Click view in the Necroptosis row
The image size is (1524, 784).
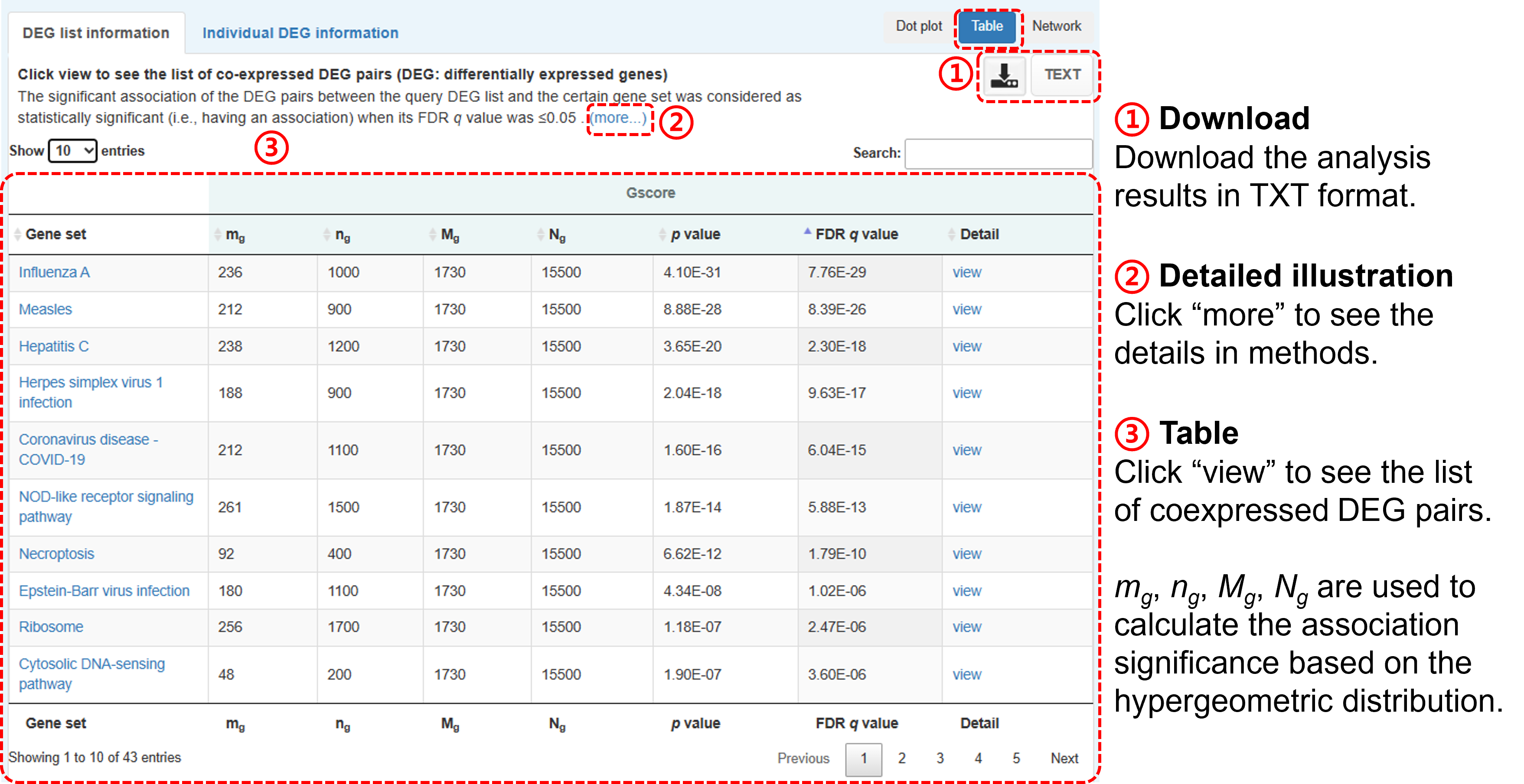[967, 554]
